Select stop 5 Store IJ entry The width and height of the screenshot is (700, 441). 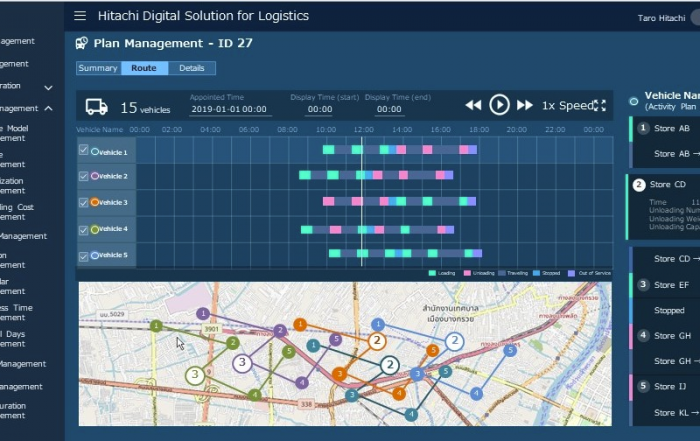pyautogui.click(x=665, y=387)
